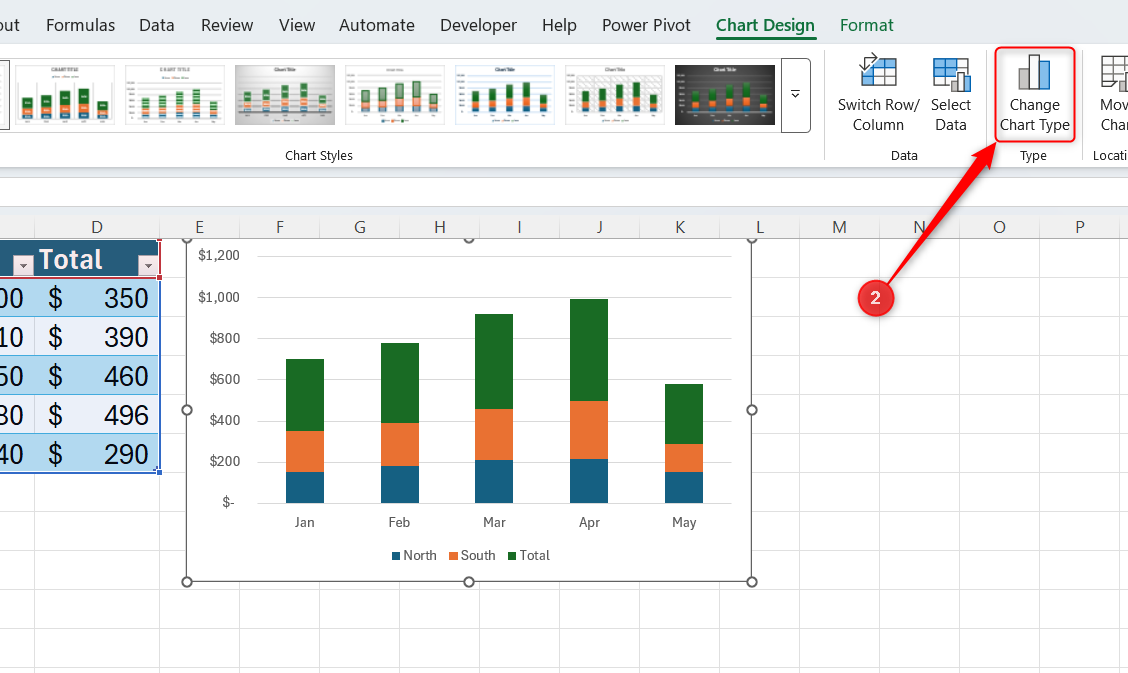Apply the gray gradient chart style thumbnail

pyautogui.click(x=285, y=95)
